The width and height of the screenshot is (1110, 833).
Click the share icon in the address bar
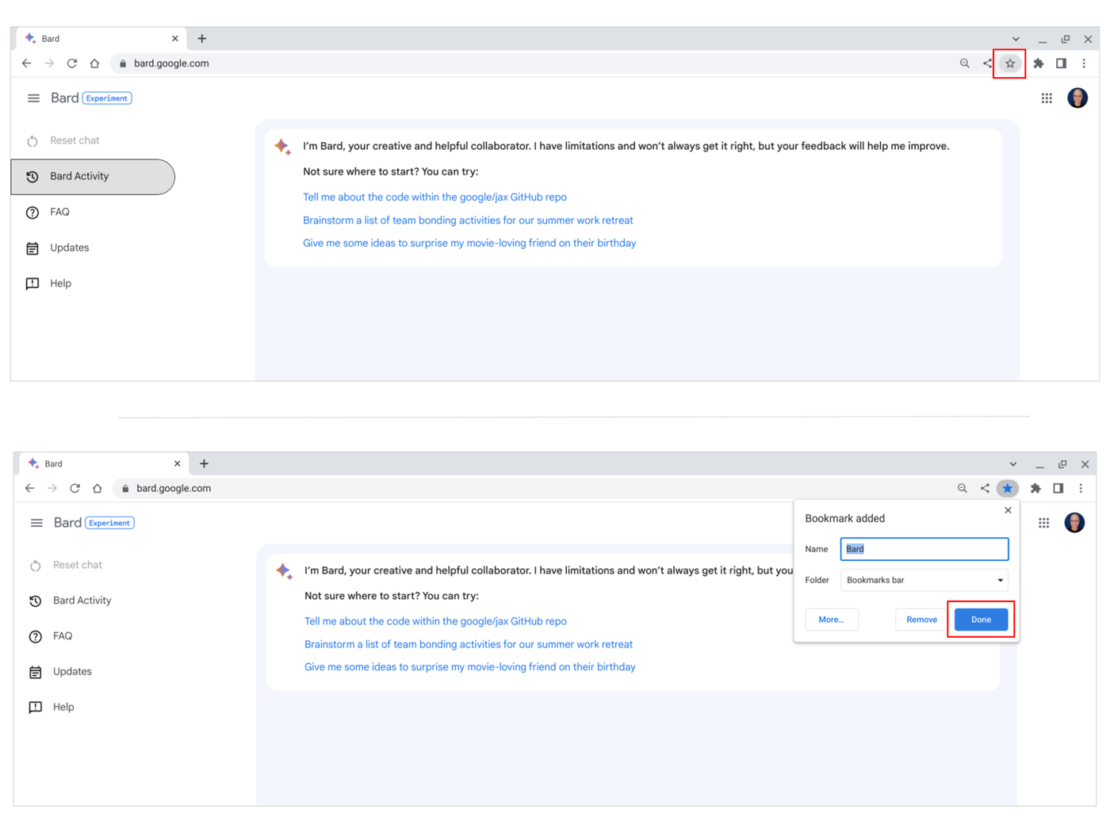[986, 62]
